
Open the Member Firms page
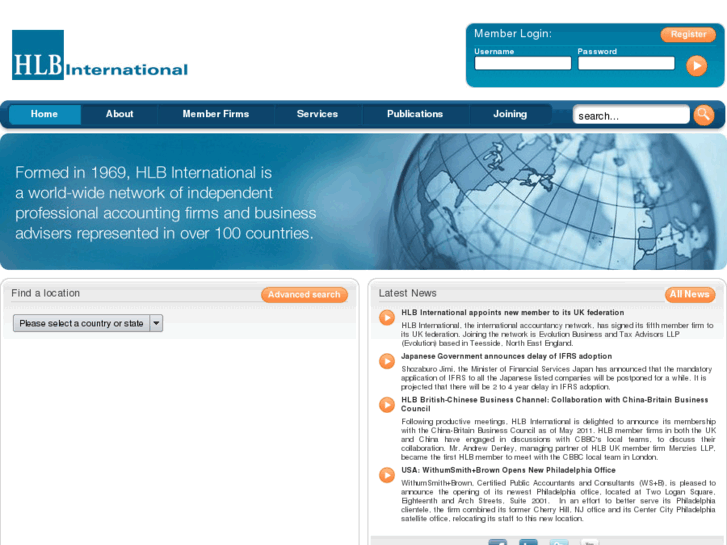(x=216, y=114)
